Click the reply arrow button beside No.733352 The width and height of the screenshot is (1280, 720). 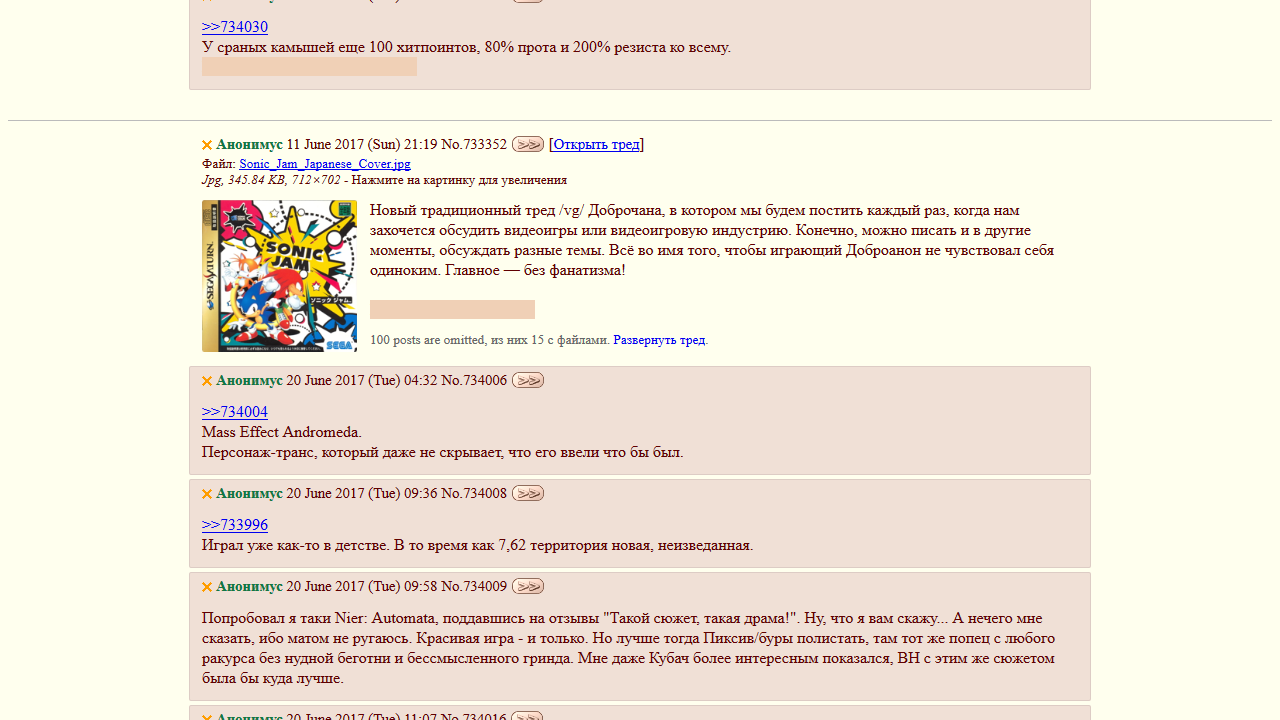click(528, 144)
